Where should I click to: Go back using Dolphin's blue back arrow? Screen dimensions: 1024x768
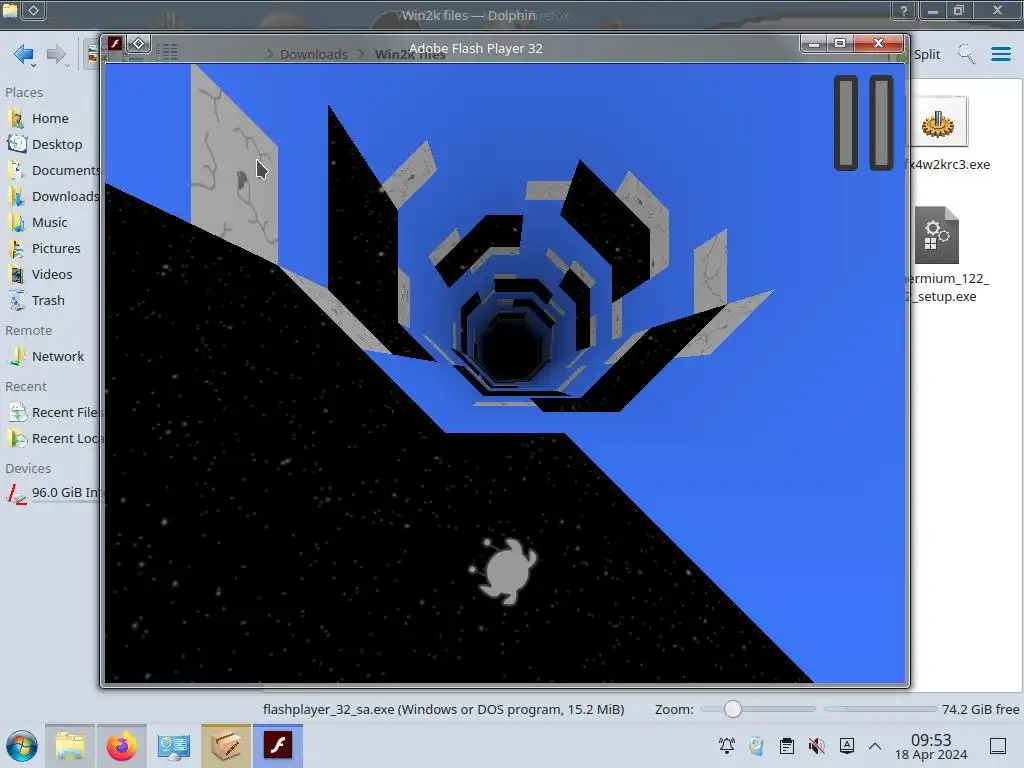[x=24, y=54]
